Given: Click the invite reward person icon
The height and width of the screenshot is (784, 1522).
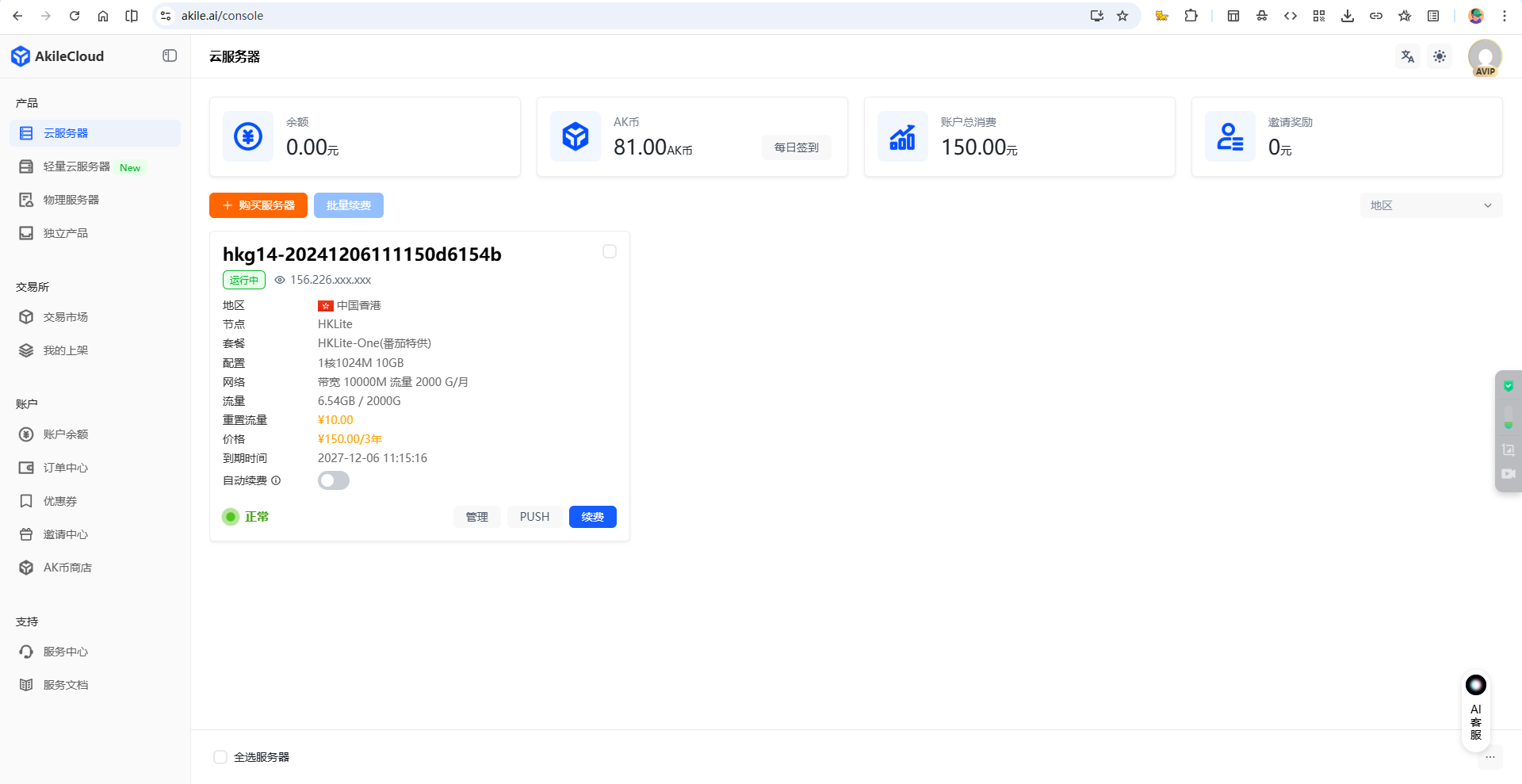Looking at the screenshot, I should click(x=1230, y=136).
